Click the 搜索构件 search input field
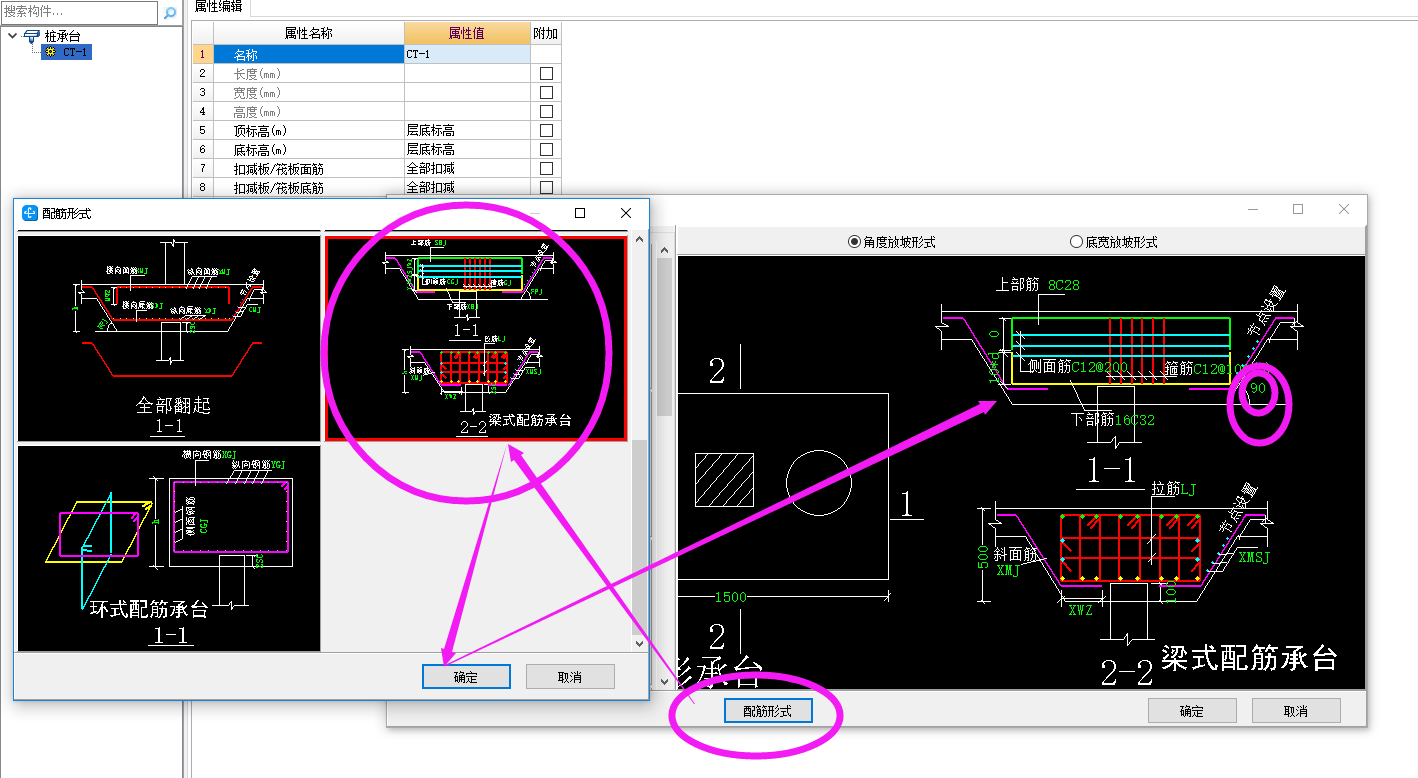 click(x=79, y=12)
